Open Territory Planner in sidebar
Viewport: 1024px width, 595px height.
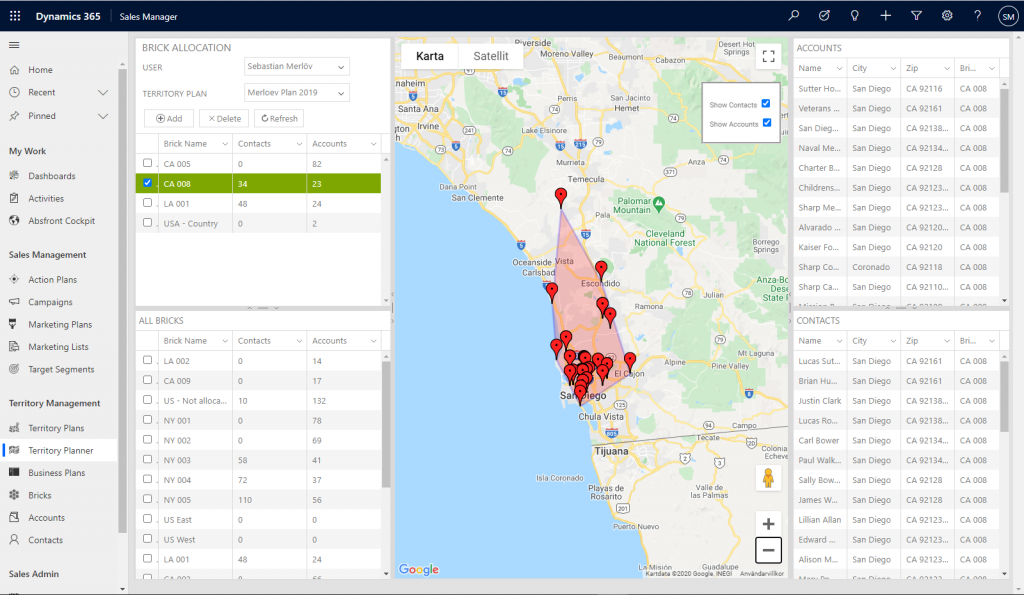61,451
